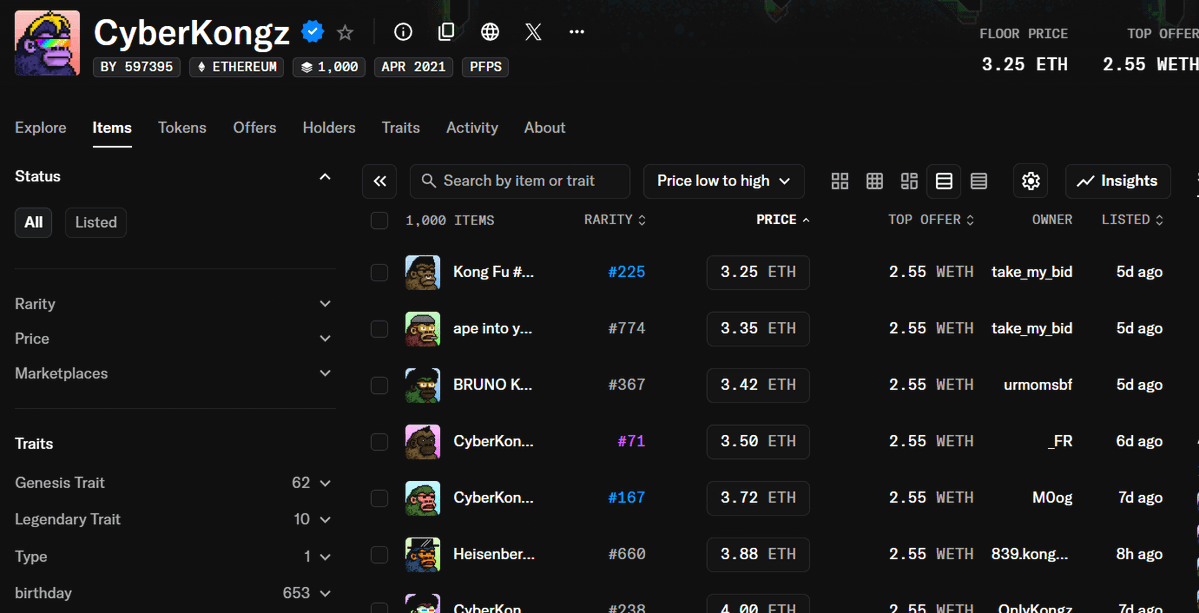
Task: Click the CyberKongz collection avatar image
Action: 47,43
